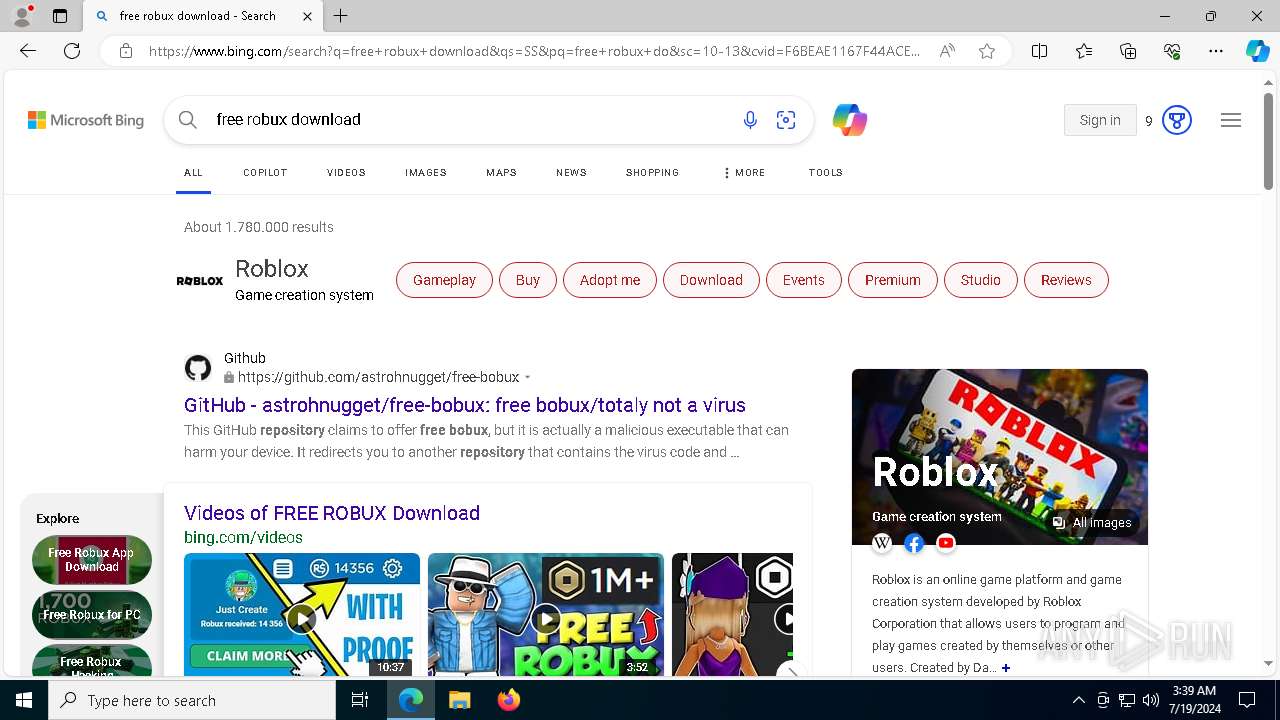Click the browser Back arrow
1280x720 pixels.
pyautogui.click(x=28, y=51)
